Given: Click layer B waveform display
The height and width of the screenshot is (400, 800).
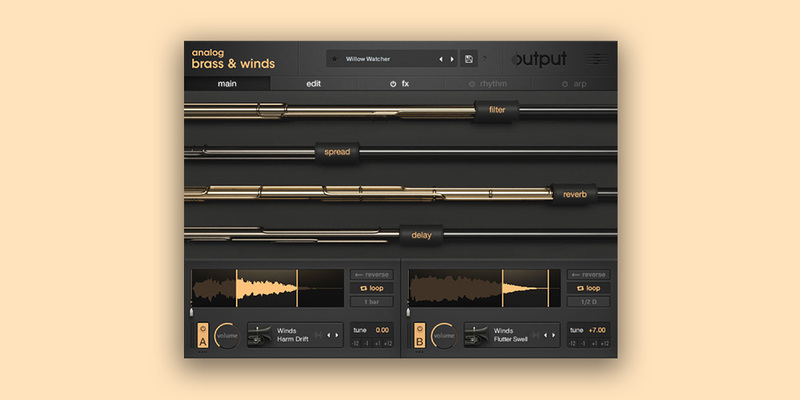Looking at the screenshot, I should pos(484,288).
